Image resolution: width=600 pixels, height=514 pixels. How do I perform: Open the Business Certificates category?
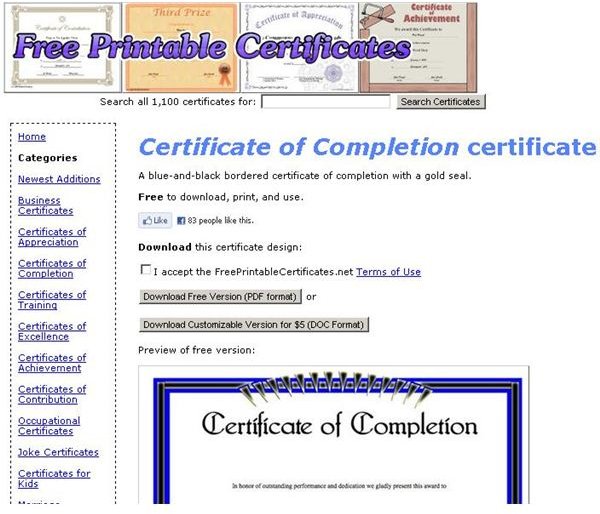click(46, 206)
